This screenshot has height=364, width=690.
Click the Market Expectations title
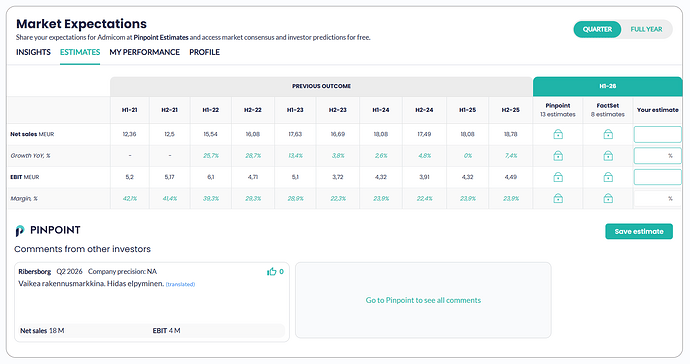coord(81,24)
